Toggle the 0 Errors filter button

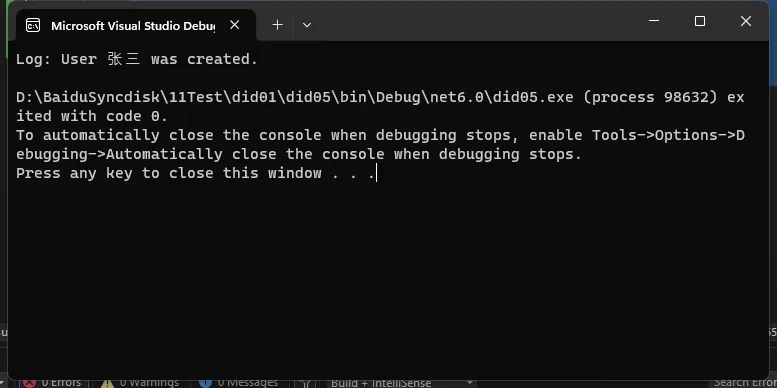coord(52,383)
